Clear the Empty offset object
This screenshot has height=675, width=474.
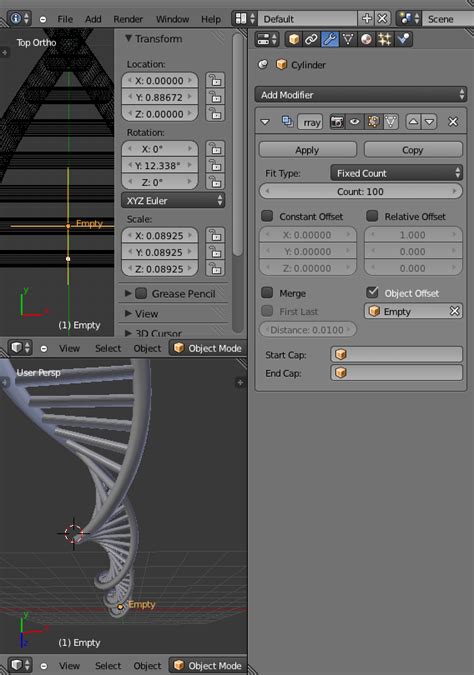click(455, 311)
